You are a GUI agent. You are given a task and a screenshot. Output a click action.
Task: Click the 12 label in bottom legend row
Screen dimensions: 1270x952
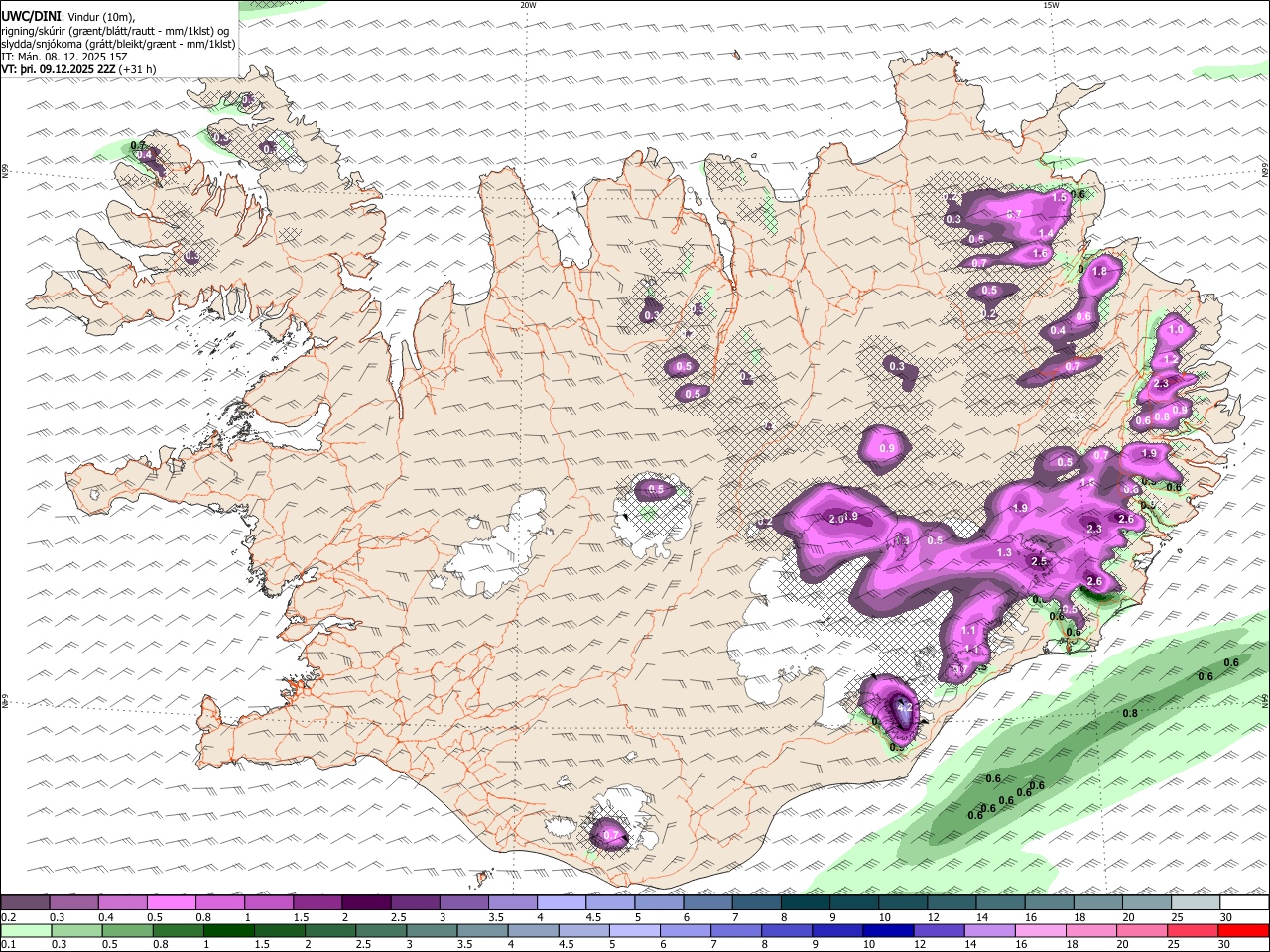[x=919, y=945]
